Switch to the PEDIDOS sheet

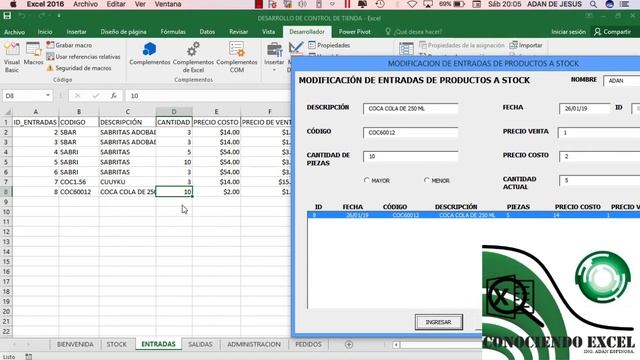(x=308, y=344)
